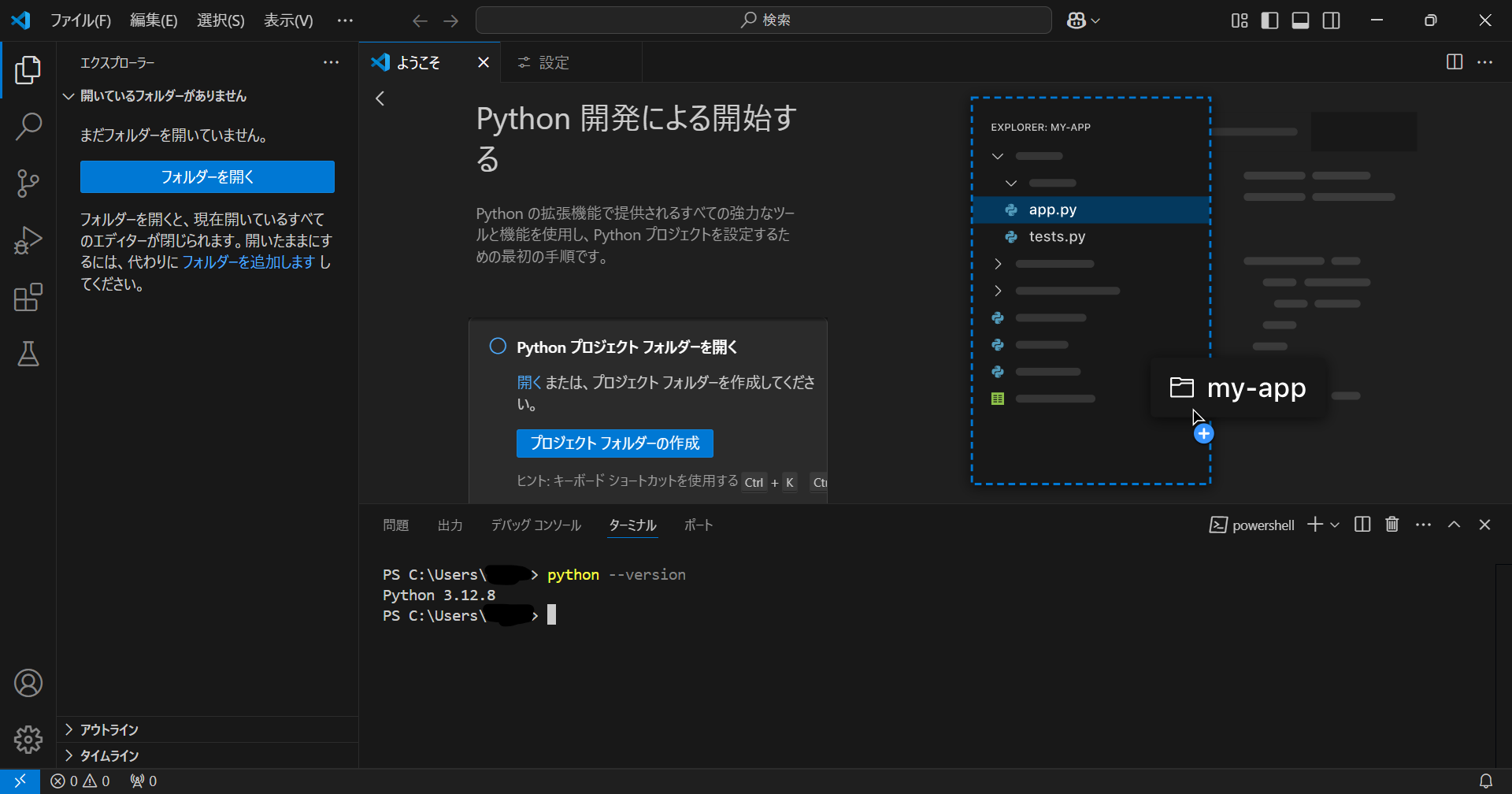Open the Edit menu
This screenshot has width=1512, height=794.
coord(154,20)
